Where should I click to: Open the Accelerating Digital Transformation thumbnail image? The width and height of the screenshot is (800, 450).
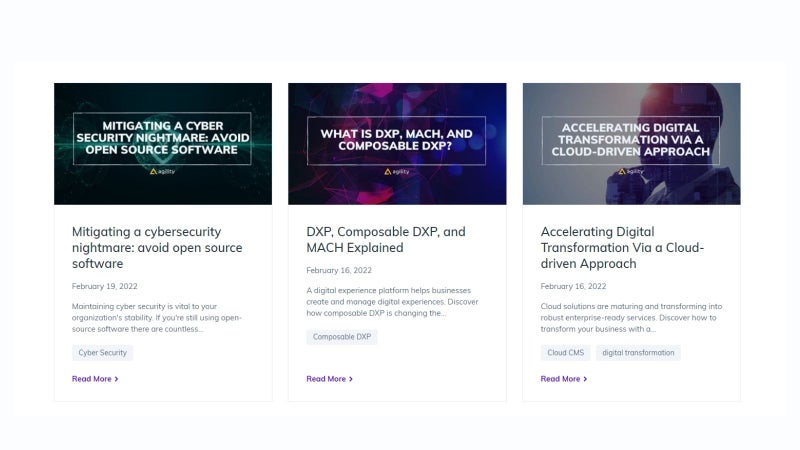click(632, 144)
